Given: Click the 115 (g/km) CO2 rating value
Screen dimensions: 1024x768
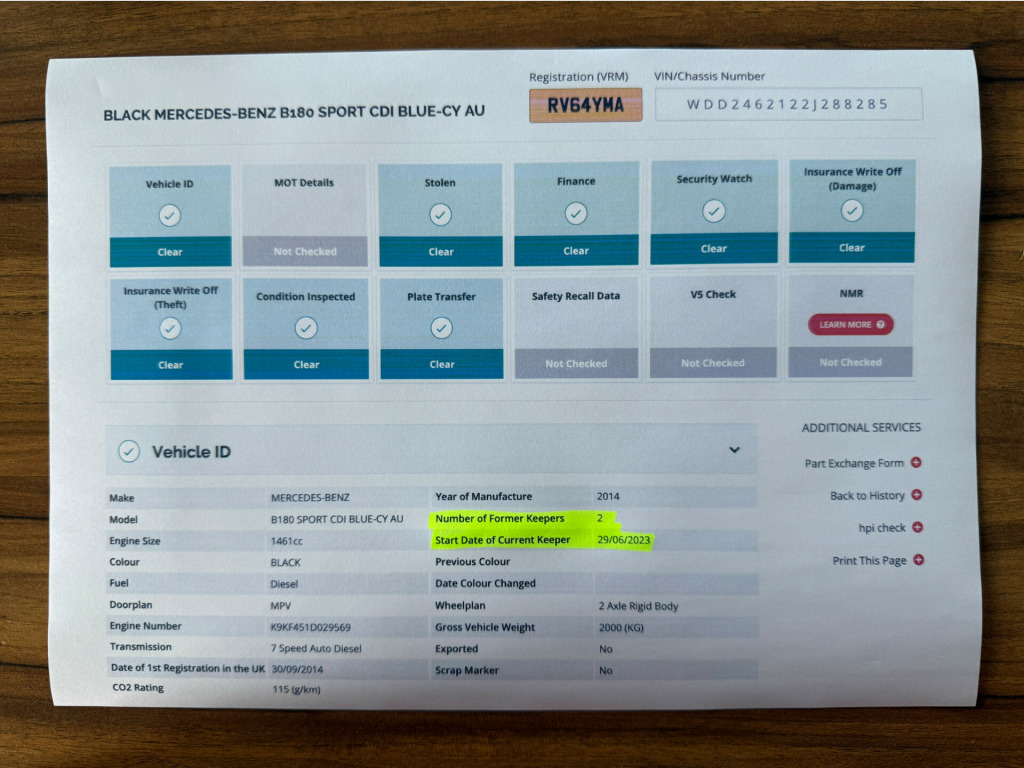Looking at the screenshot, I should click(296, 690).
